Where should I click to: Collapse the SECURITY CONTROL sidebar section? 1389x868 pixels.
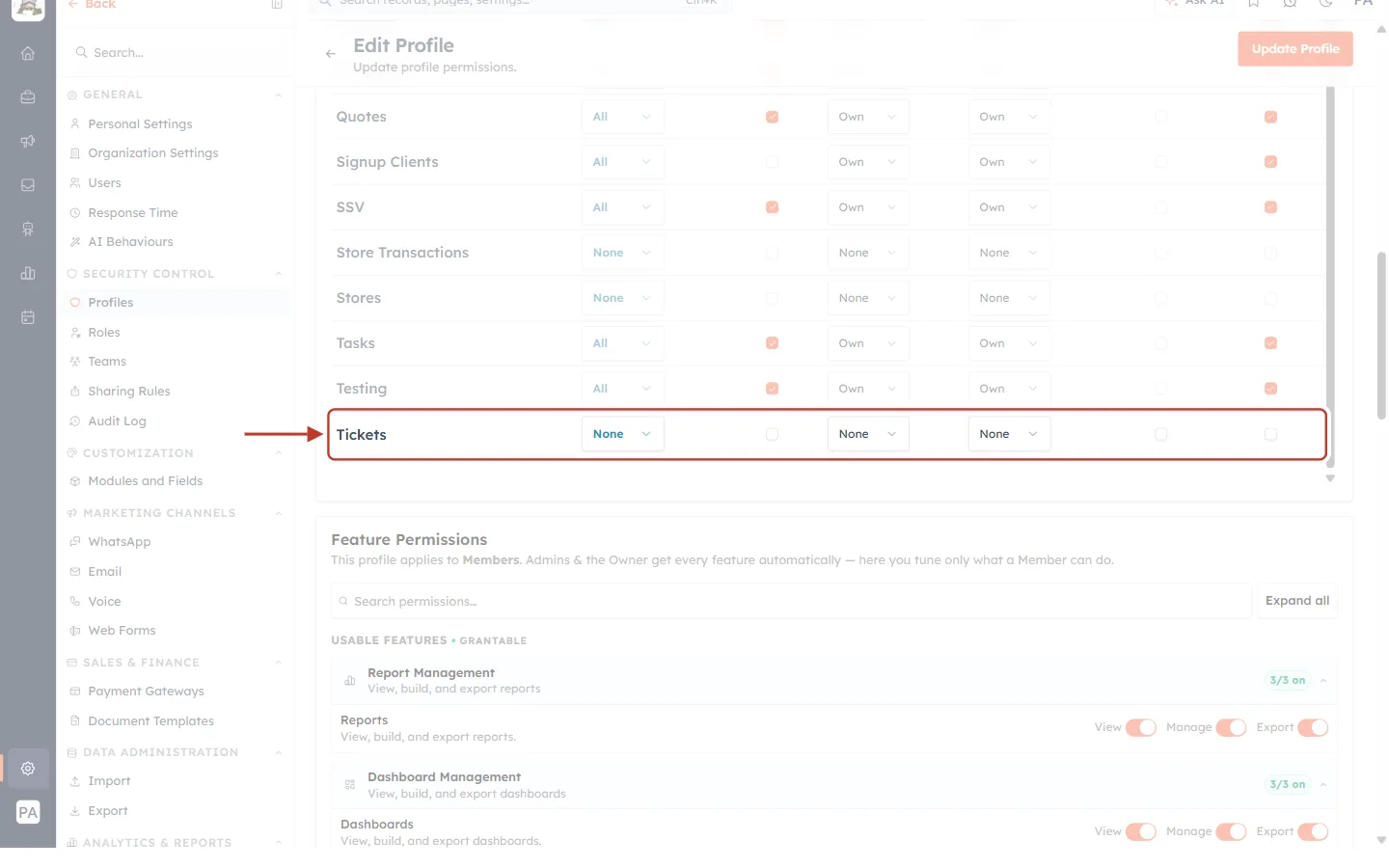[x=279, y=274]
